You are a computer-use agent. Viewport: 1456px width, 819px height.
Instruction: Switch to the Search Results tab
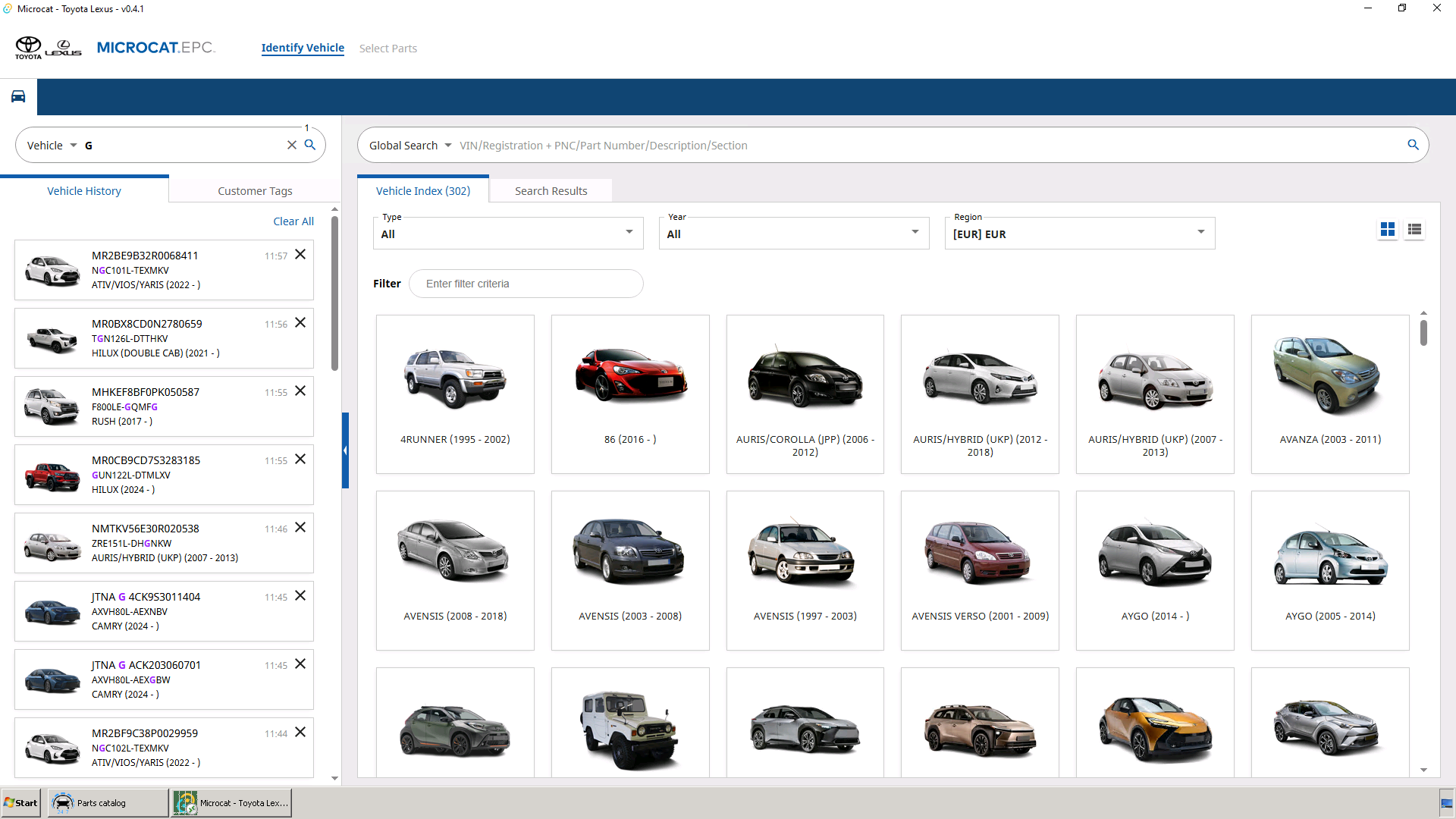pyautogui.click(x=551, y=190)
